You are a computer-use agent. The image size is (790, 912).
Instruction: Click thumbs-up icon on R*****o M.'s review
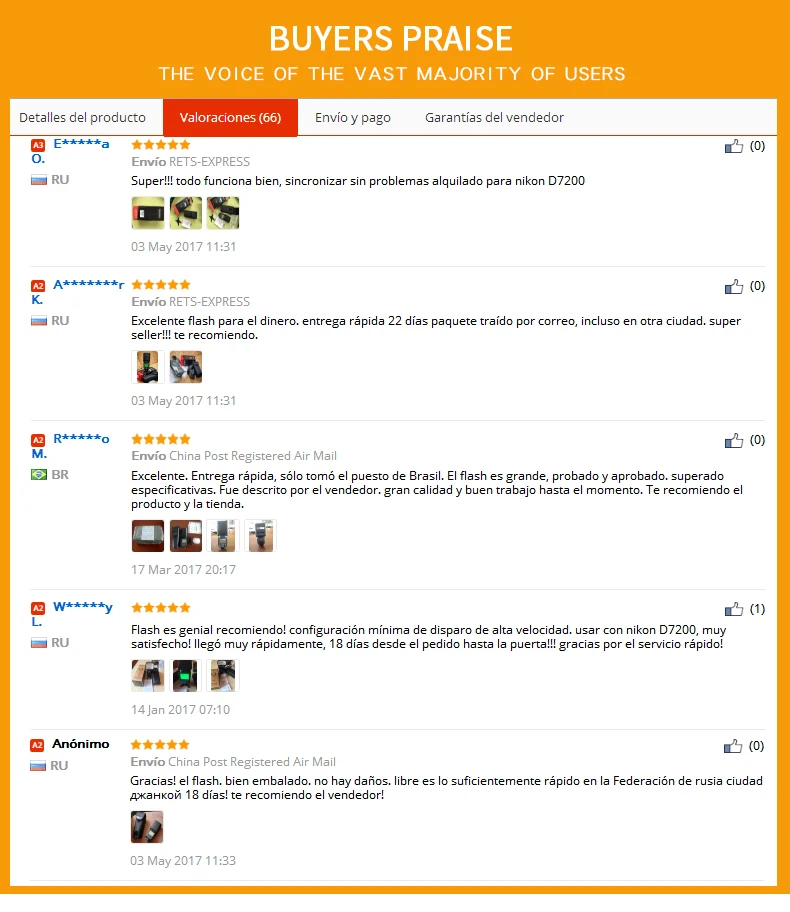coord(734,440)
